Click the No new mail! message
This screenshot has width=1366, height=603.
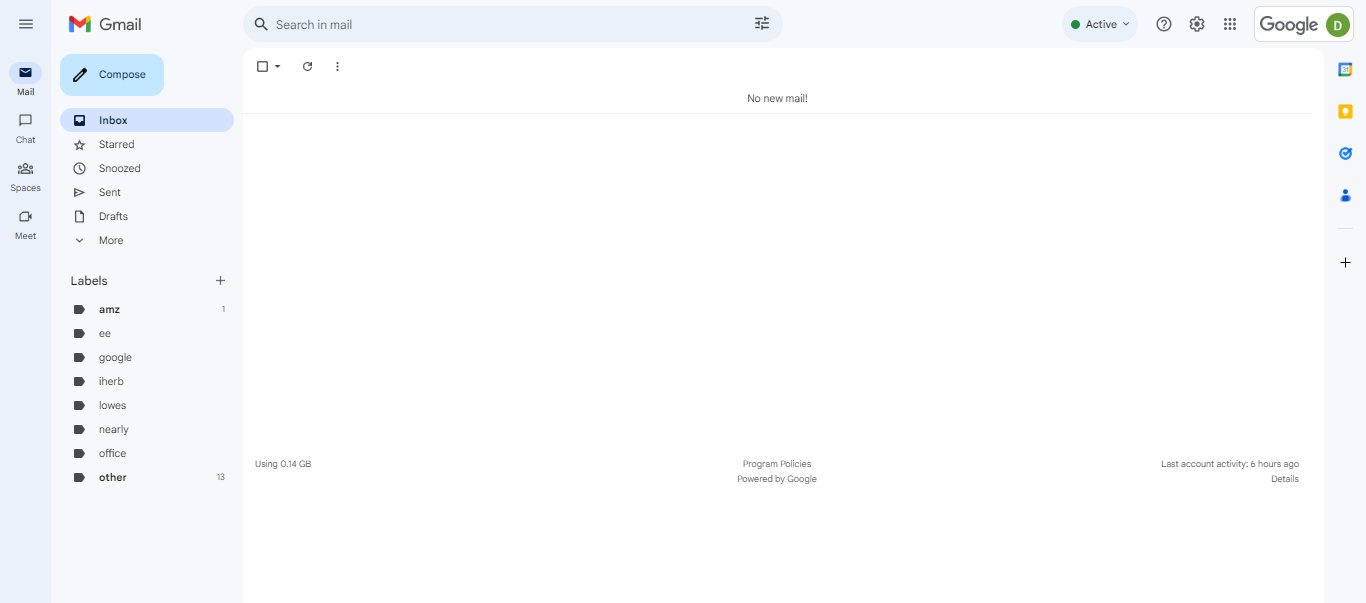tap(777, 98)
